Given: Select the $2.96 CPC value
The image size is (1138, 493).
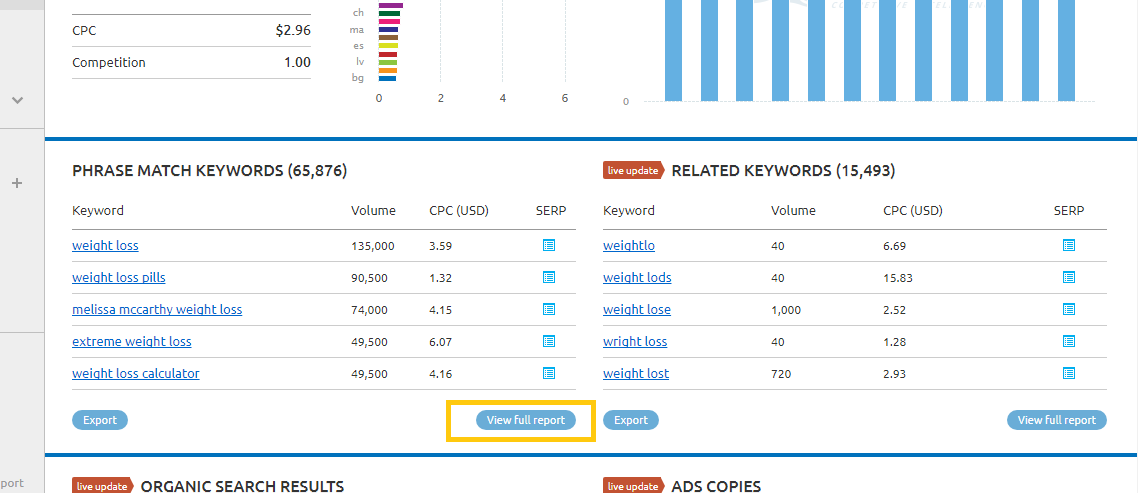Looking at the screenshot, I should [293, 30].
